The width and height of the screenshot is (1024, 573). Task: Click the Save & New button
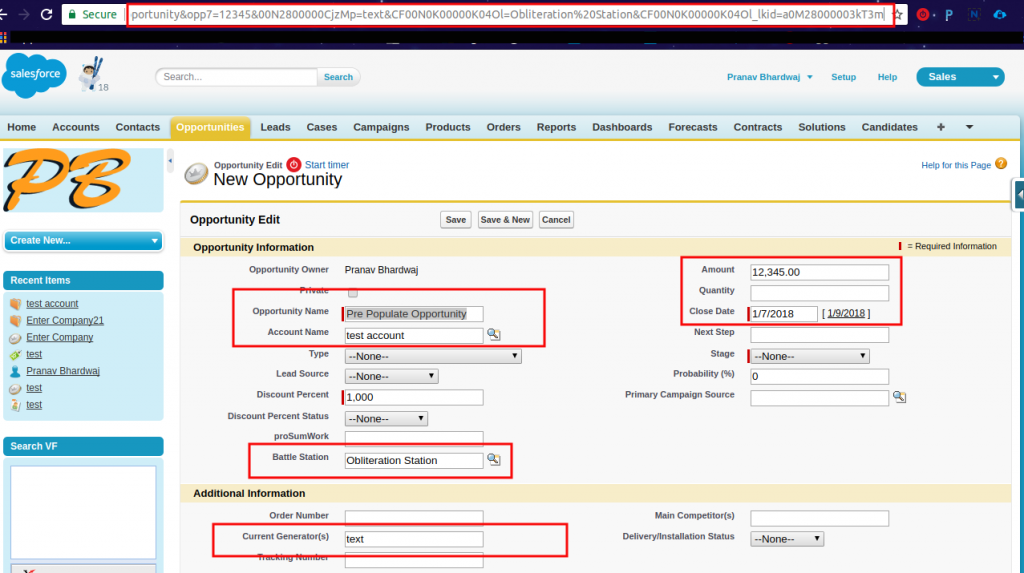(x=505, y=220)
